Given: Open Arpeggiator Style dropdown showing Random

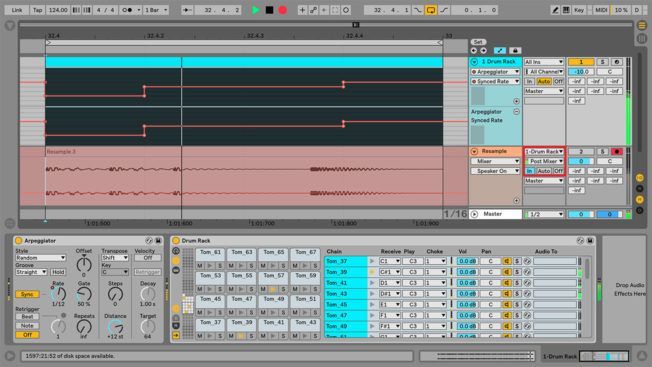Looking at the screenshot, I should click(40, 258).
